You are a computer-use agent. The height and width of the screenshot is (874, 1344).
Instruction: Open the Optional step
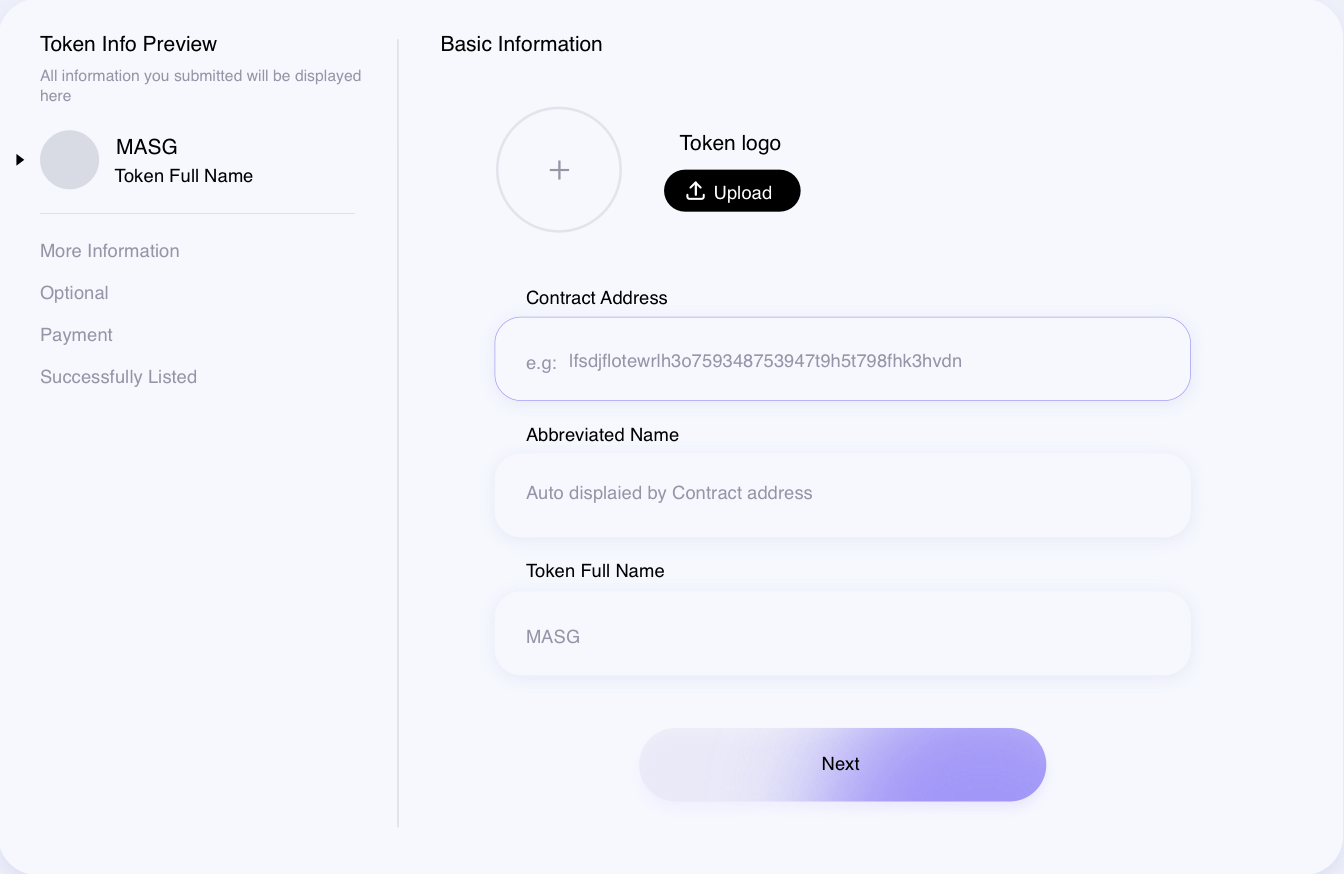[74, 293]
